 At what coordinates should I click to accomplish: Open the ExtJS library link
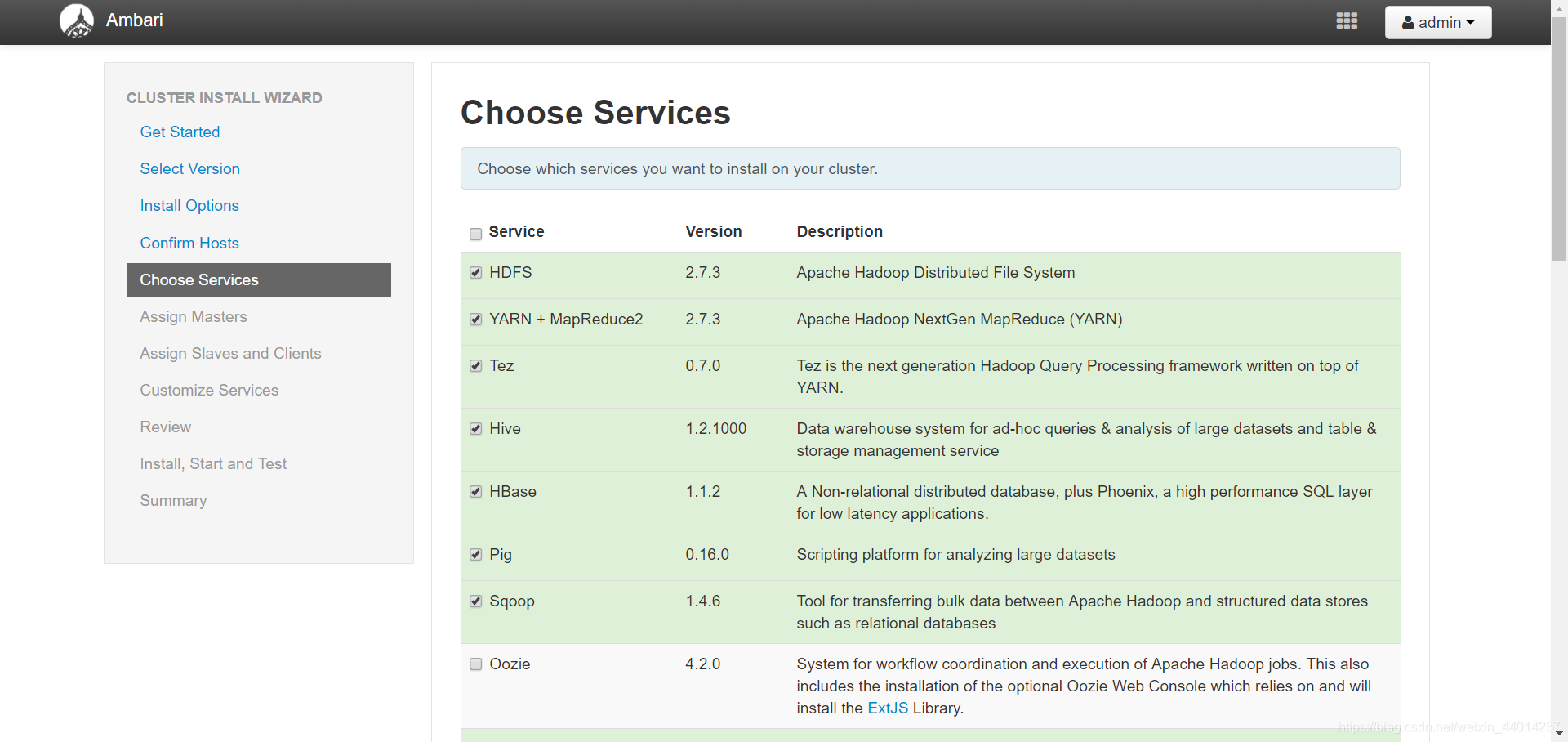(x=888, y=708)
